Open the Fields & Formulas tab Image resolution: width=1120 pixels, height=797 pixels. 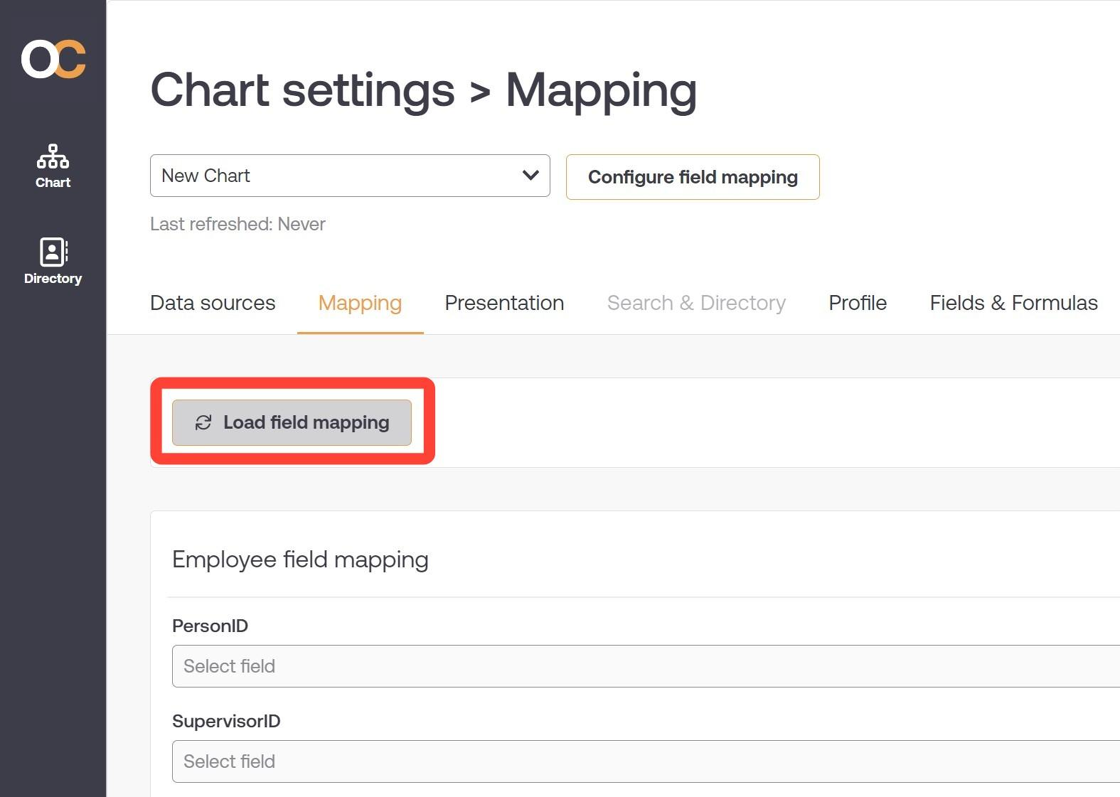pos(1013,303)
